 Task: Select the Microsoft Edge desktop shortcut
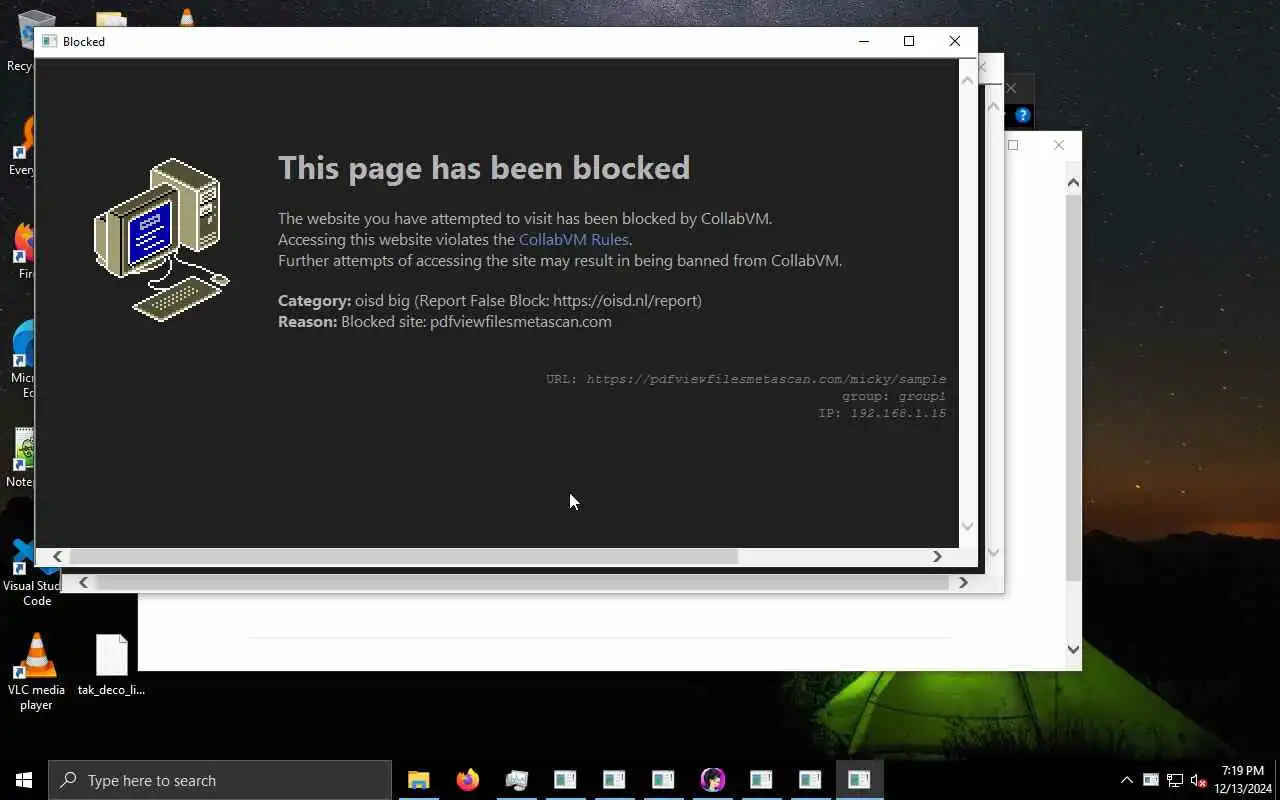pos(22,358)
